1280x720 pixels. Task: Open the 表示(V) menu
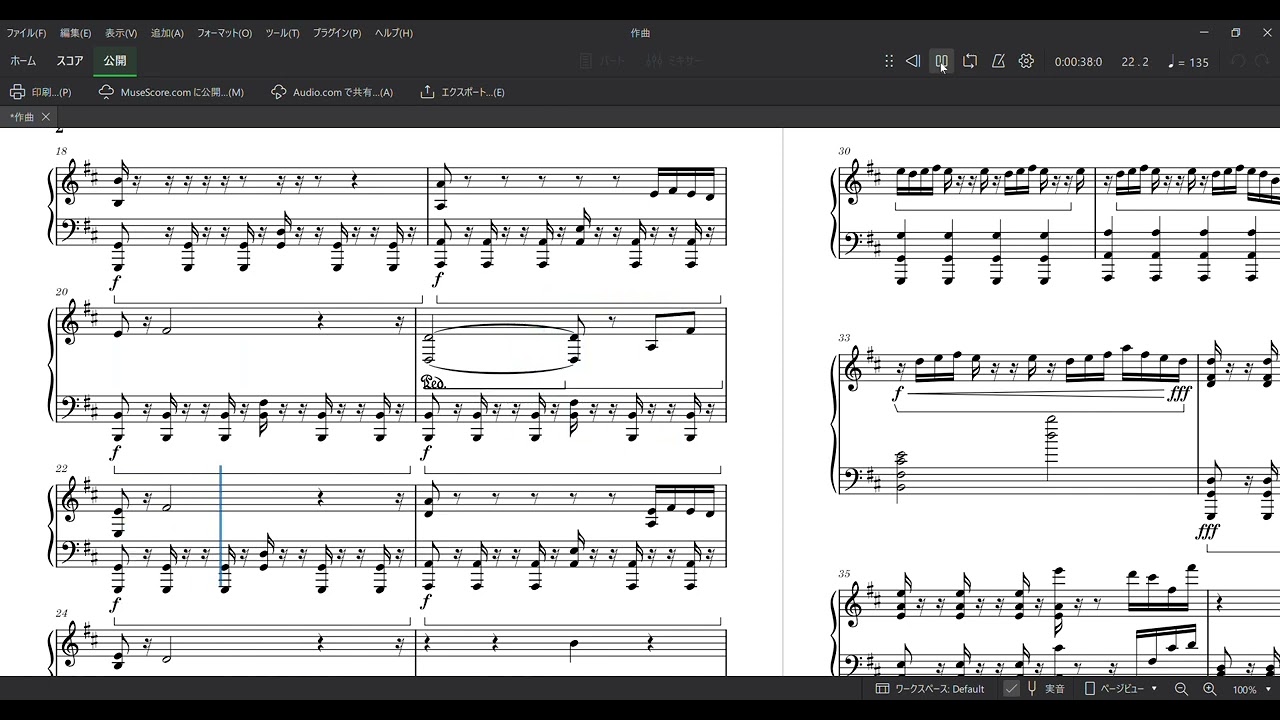tap(121, 33)
